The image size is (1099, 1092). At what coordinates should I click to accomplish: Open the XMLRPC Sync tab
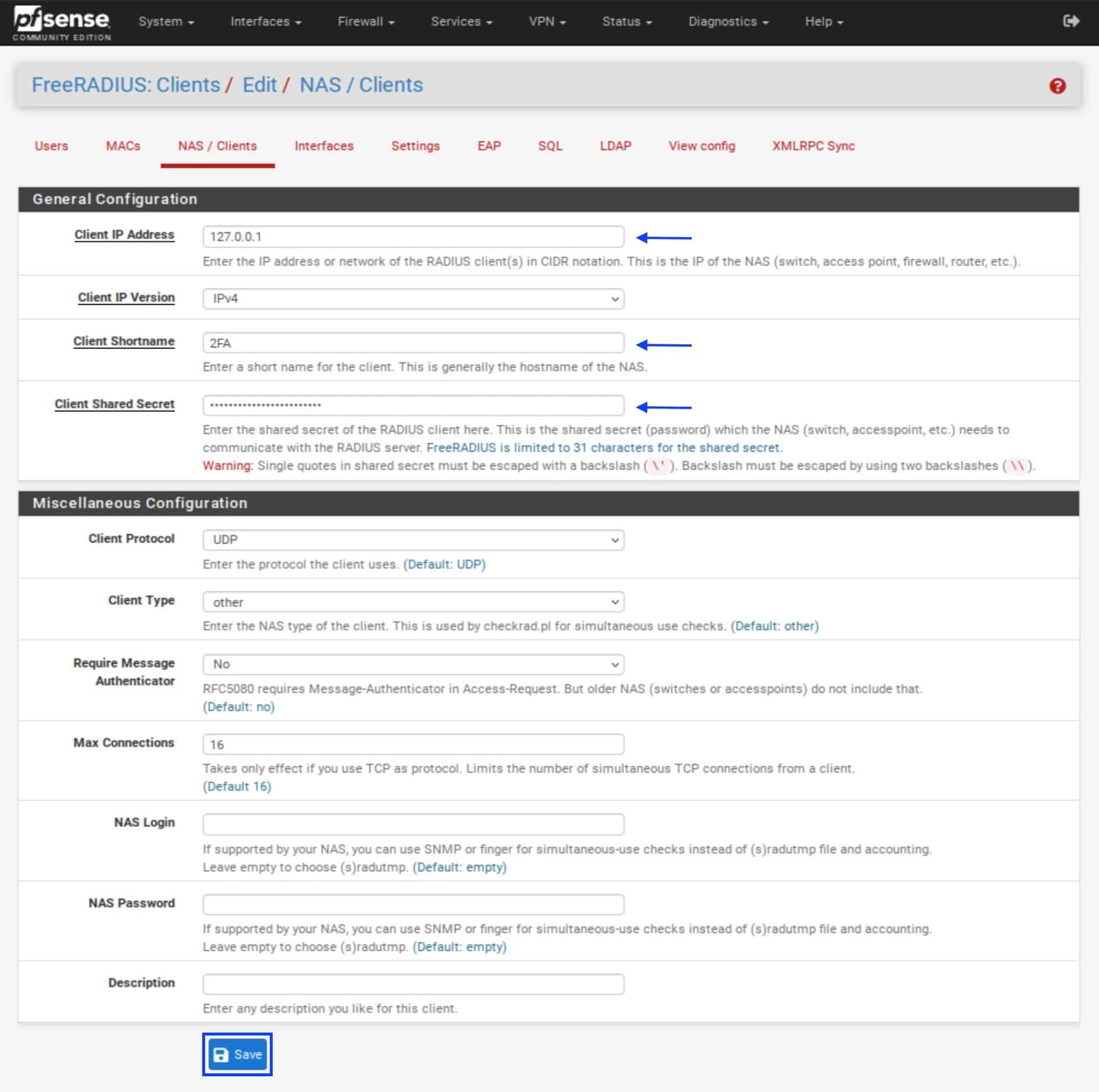(x=813, y=146)
